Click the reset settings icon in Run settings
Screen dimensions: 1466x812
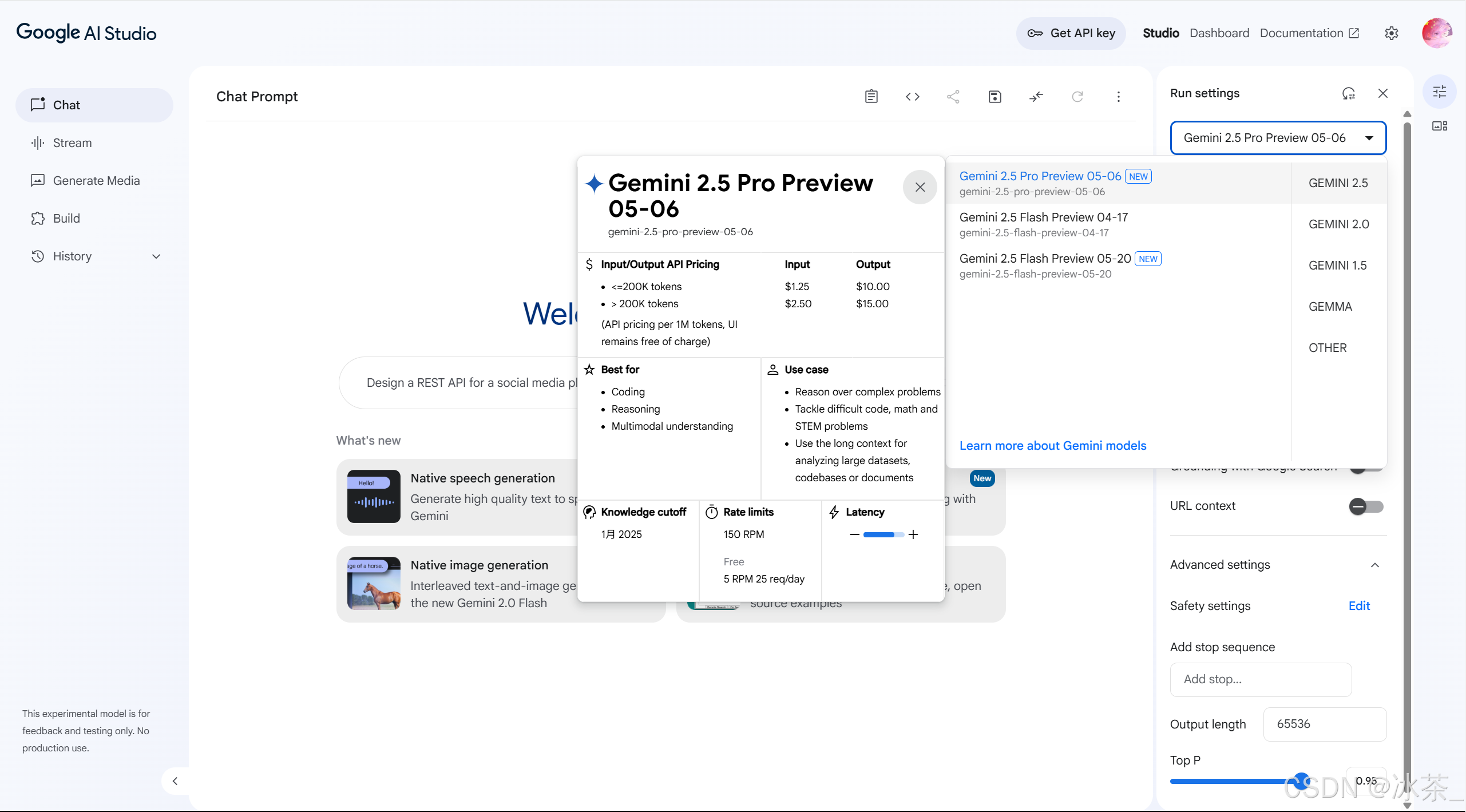click(x=1349, y=93)
